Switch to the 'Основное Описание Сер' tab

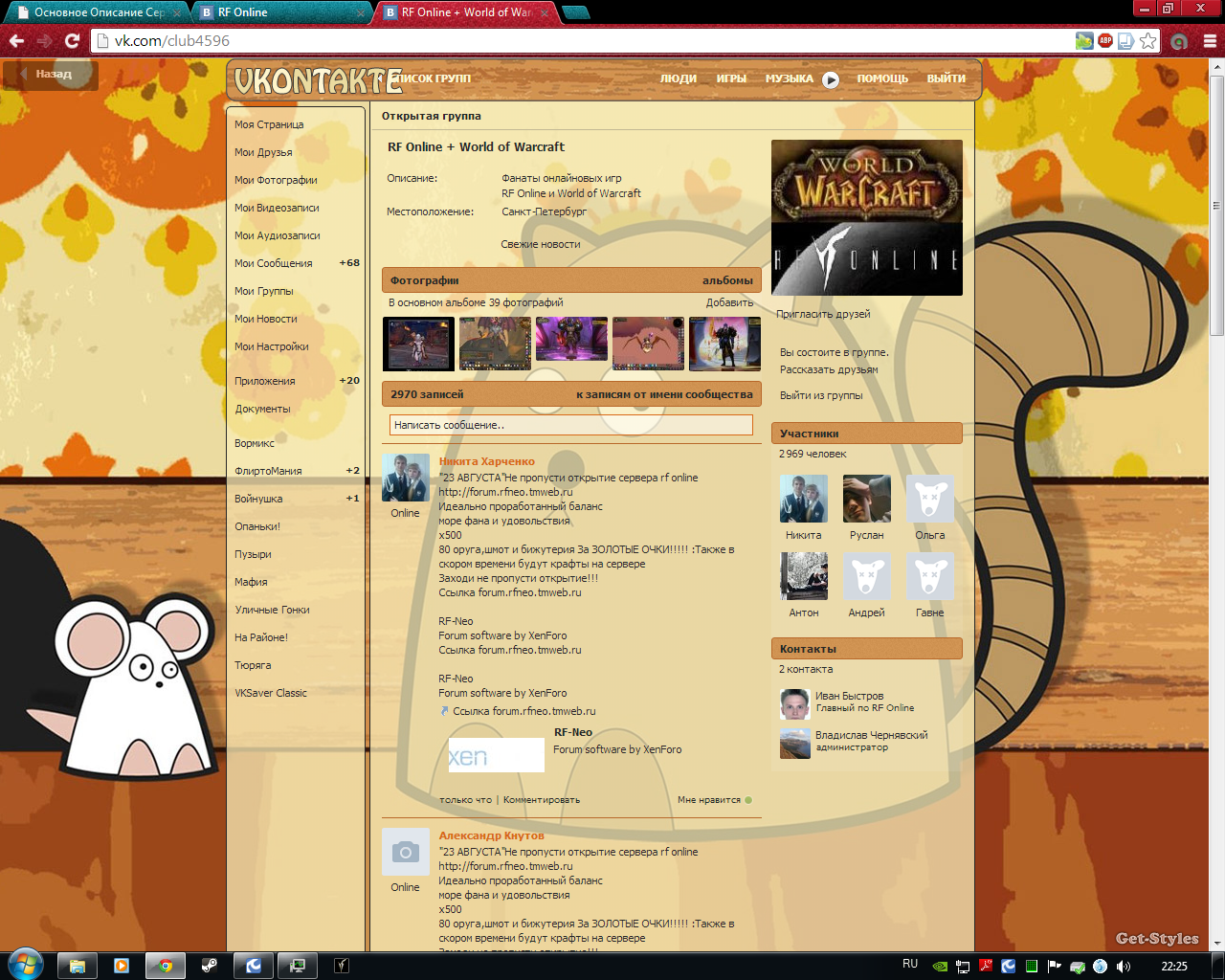pos(100,12)
